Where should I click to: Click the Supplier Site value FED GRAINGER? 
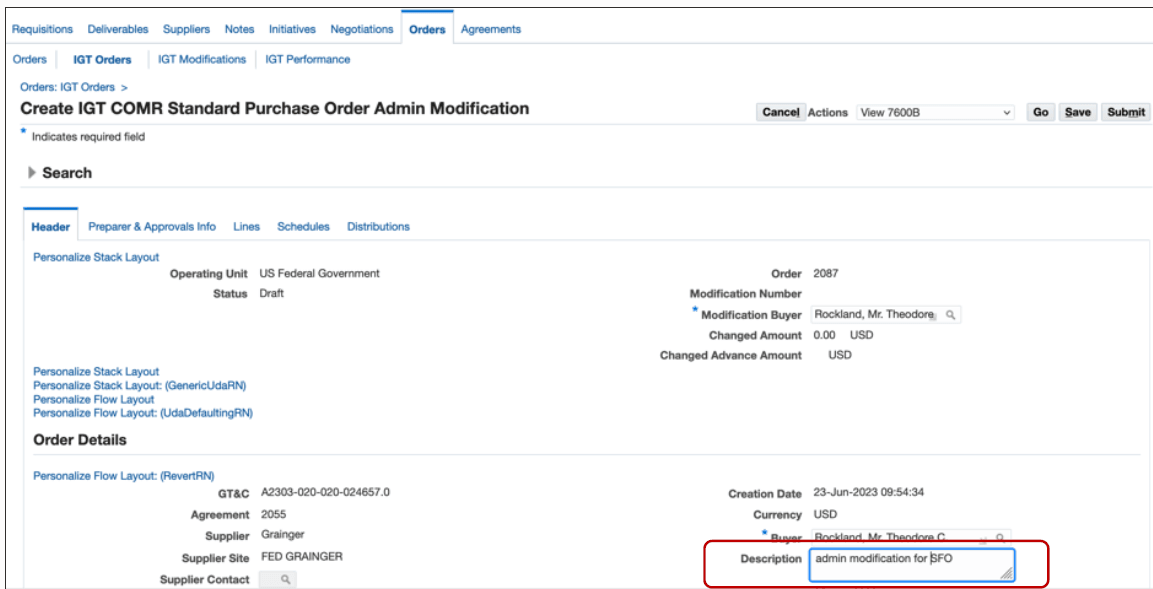click(x=302, y=557)
